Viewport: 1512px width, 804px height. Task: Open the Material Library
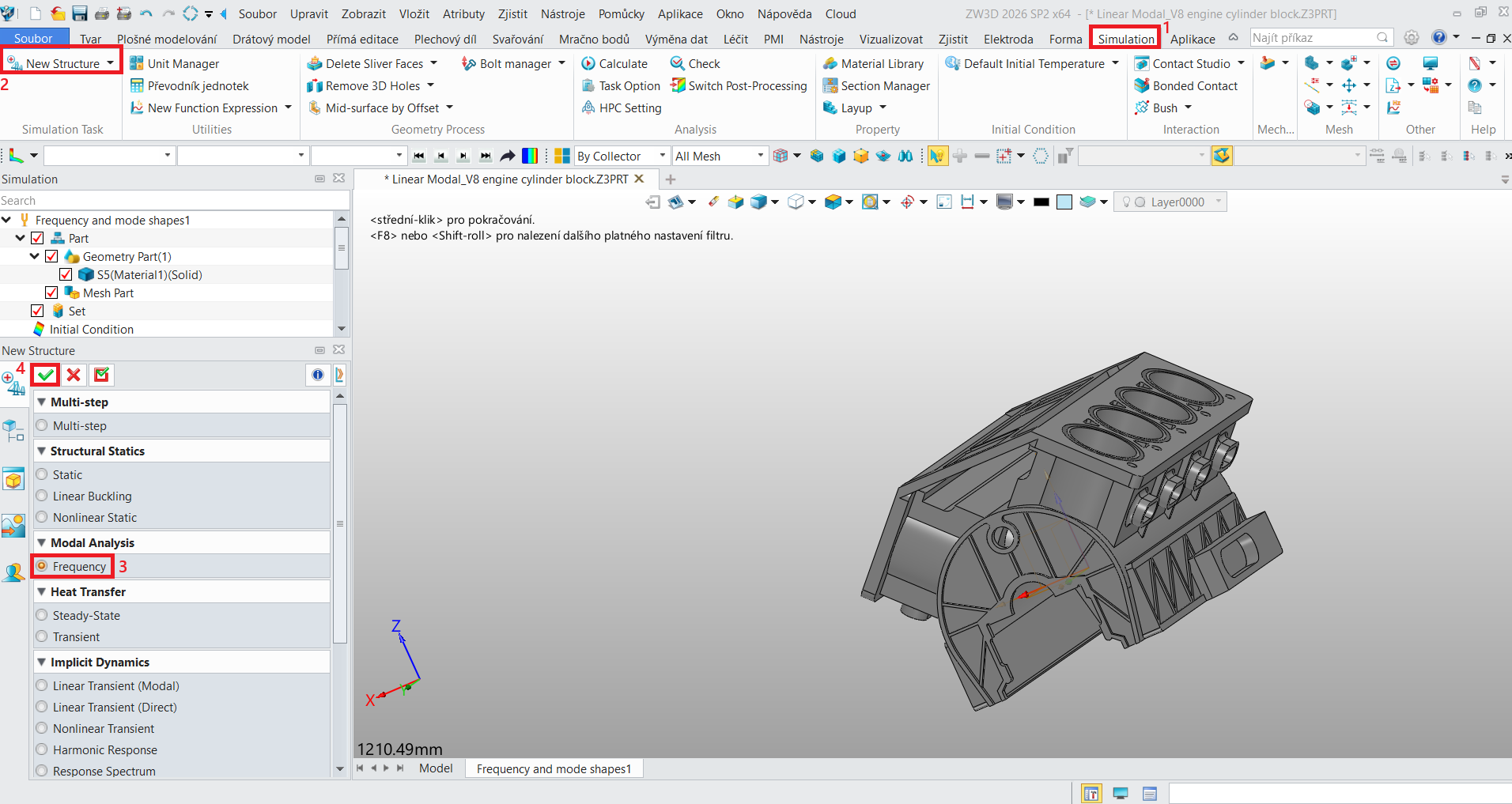tap(873, 63)
